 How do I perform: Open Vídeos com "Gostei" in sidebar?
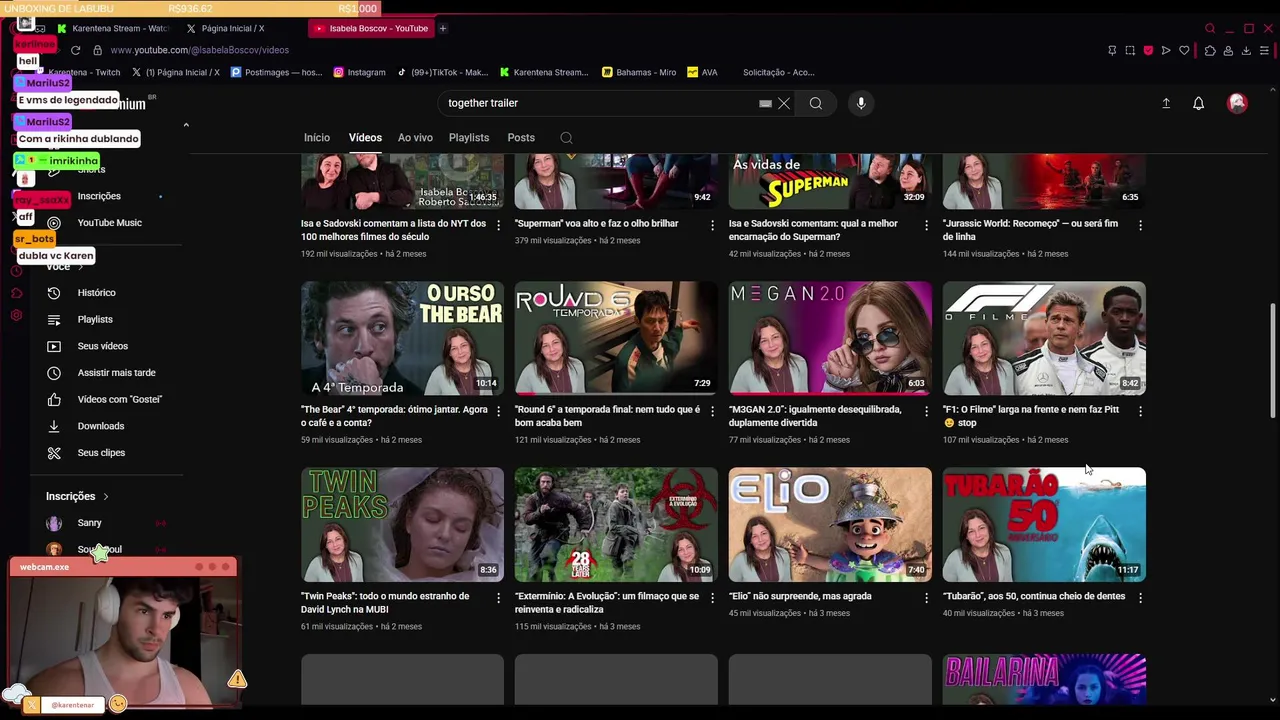119,399
